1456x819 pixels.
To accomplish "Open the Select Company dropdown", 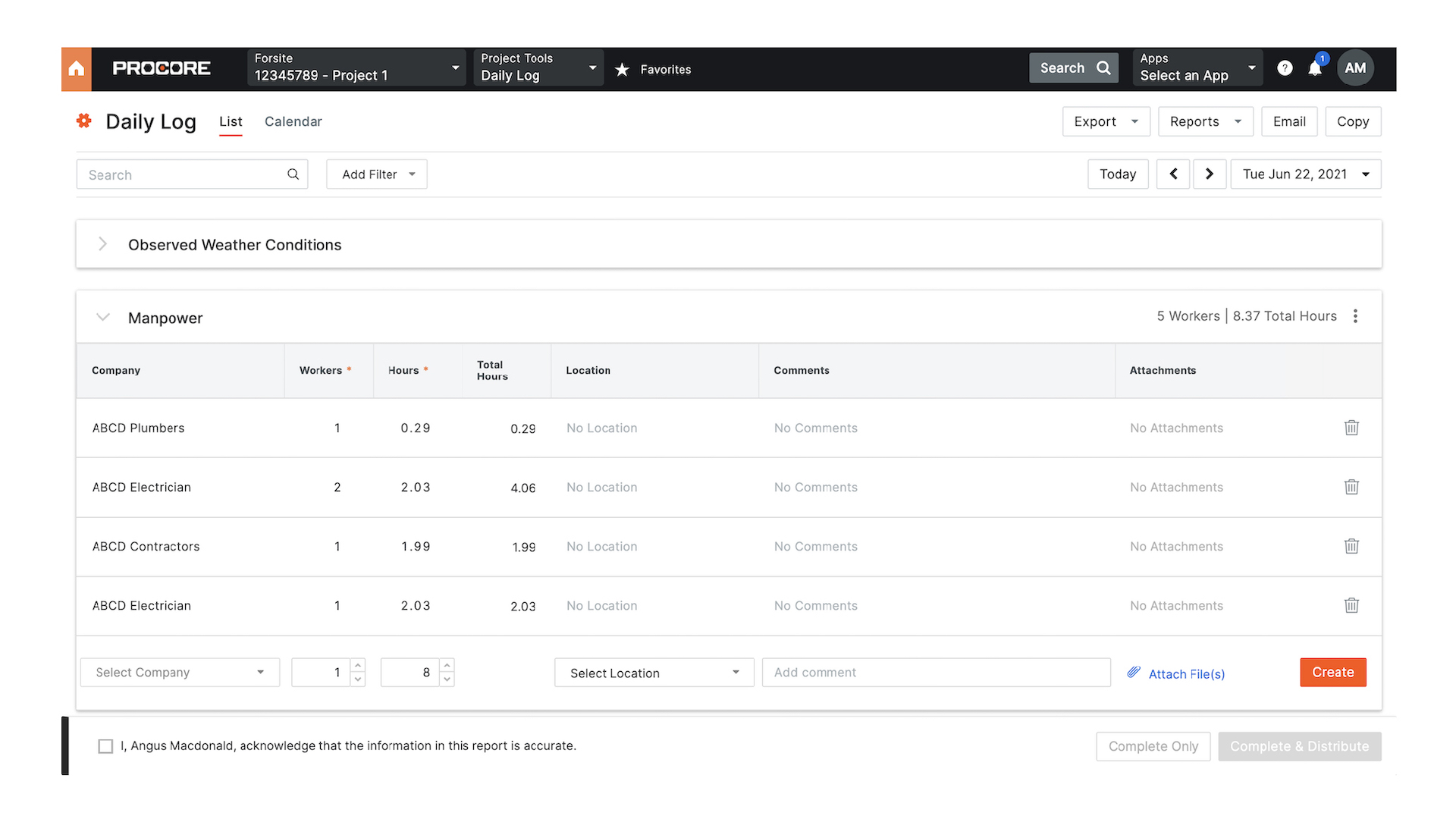I will coord(180,673).
